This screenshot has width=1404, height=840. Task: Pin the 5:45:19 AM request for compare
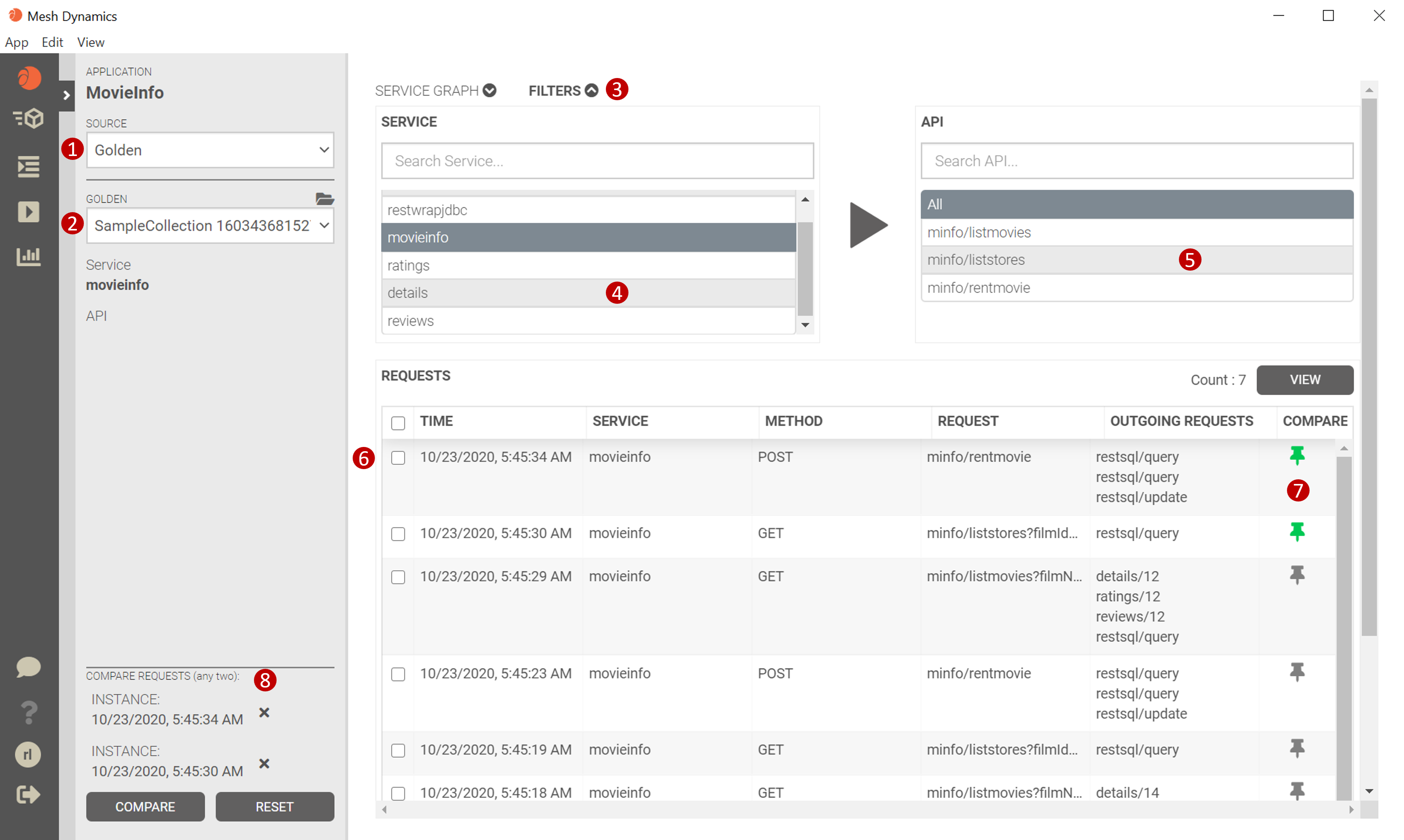(1296, 748)
